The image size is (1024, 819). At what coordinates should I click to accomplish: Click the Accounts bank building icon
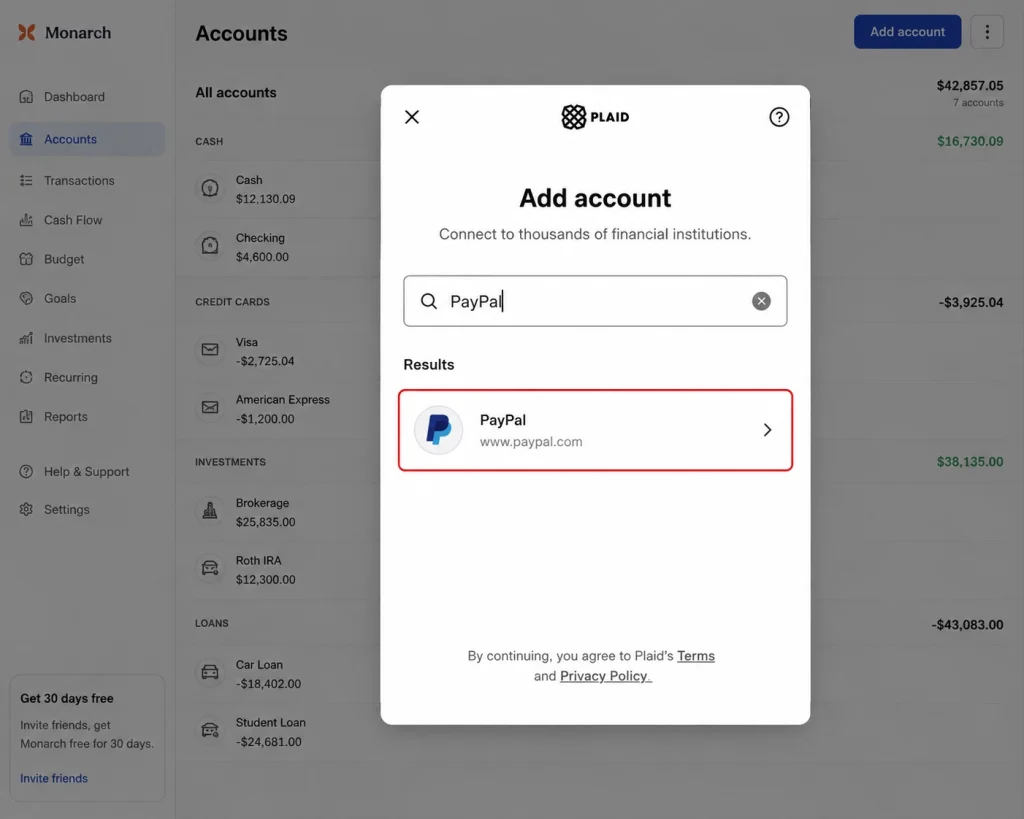click(x=26, y=139)
